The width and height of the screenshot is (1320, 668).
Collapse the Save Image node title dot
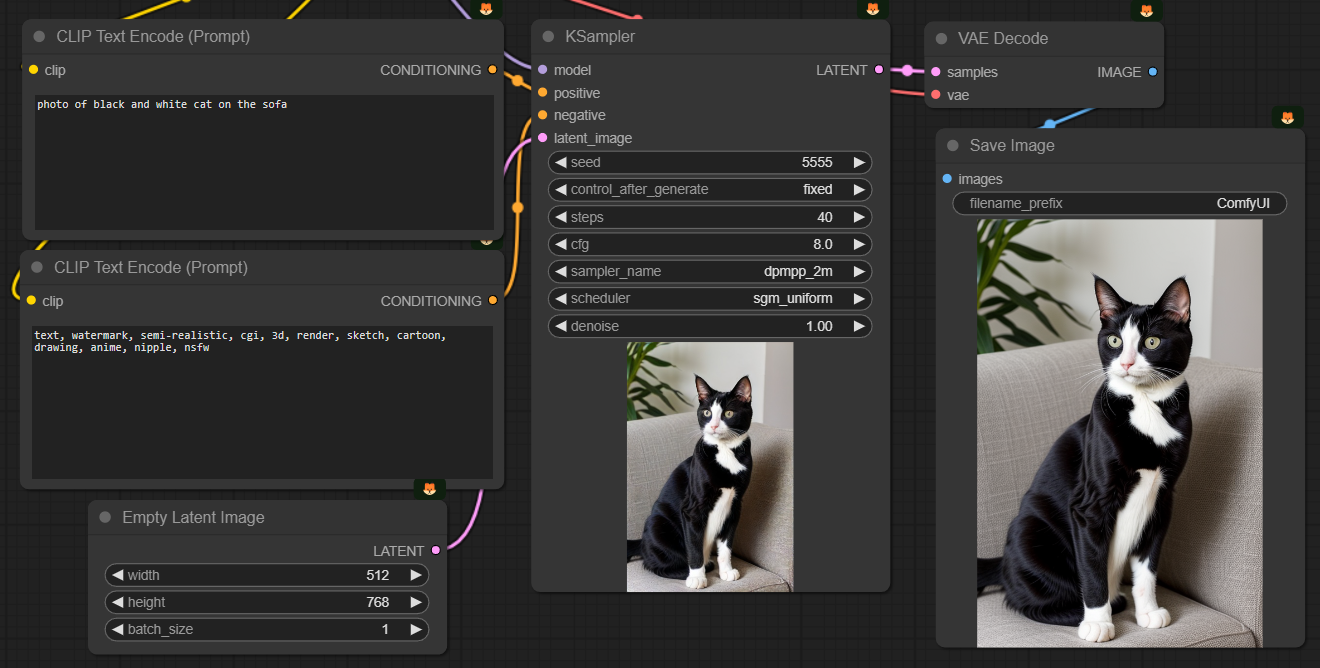(x=952, y=145)
